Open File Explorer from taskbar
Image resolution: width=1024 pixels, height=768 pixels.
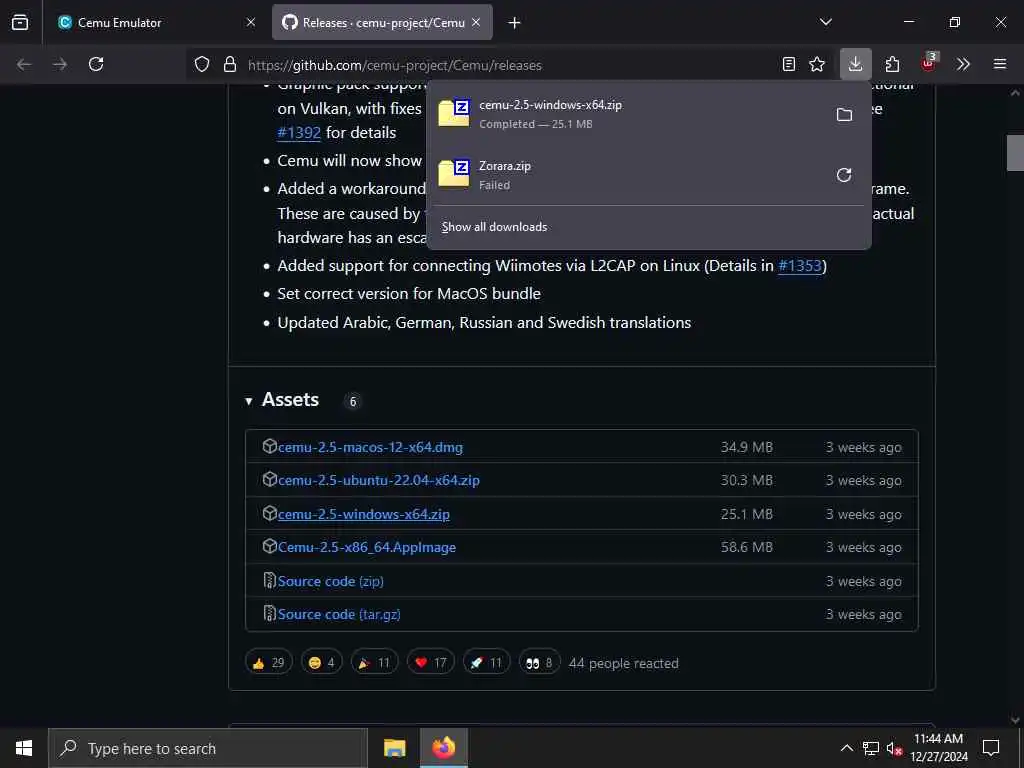point(394,748)
